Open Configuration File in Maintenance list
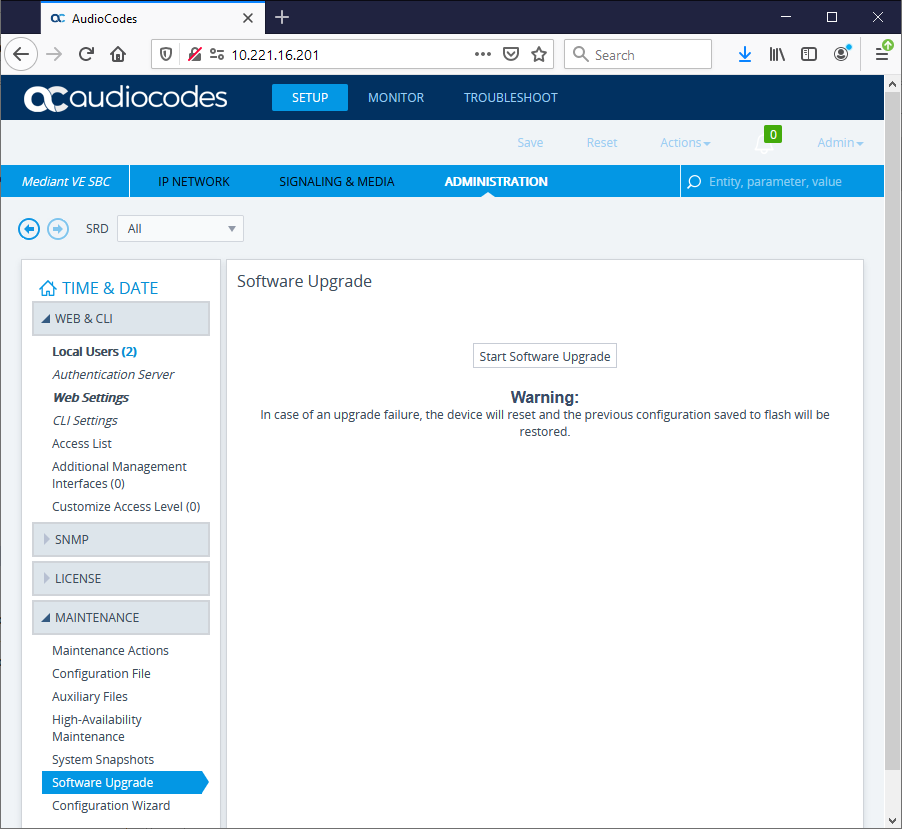This screenshot has width=902, height=829. point(101,673)
